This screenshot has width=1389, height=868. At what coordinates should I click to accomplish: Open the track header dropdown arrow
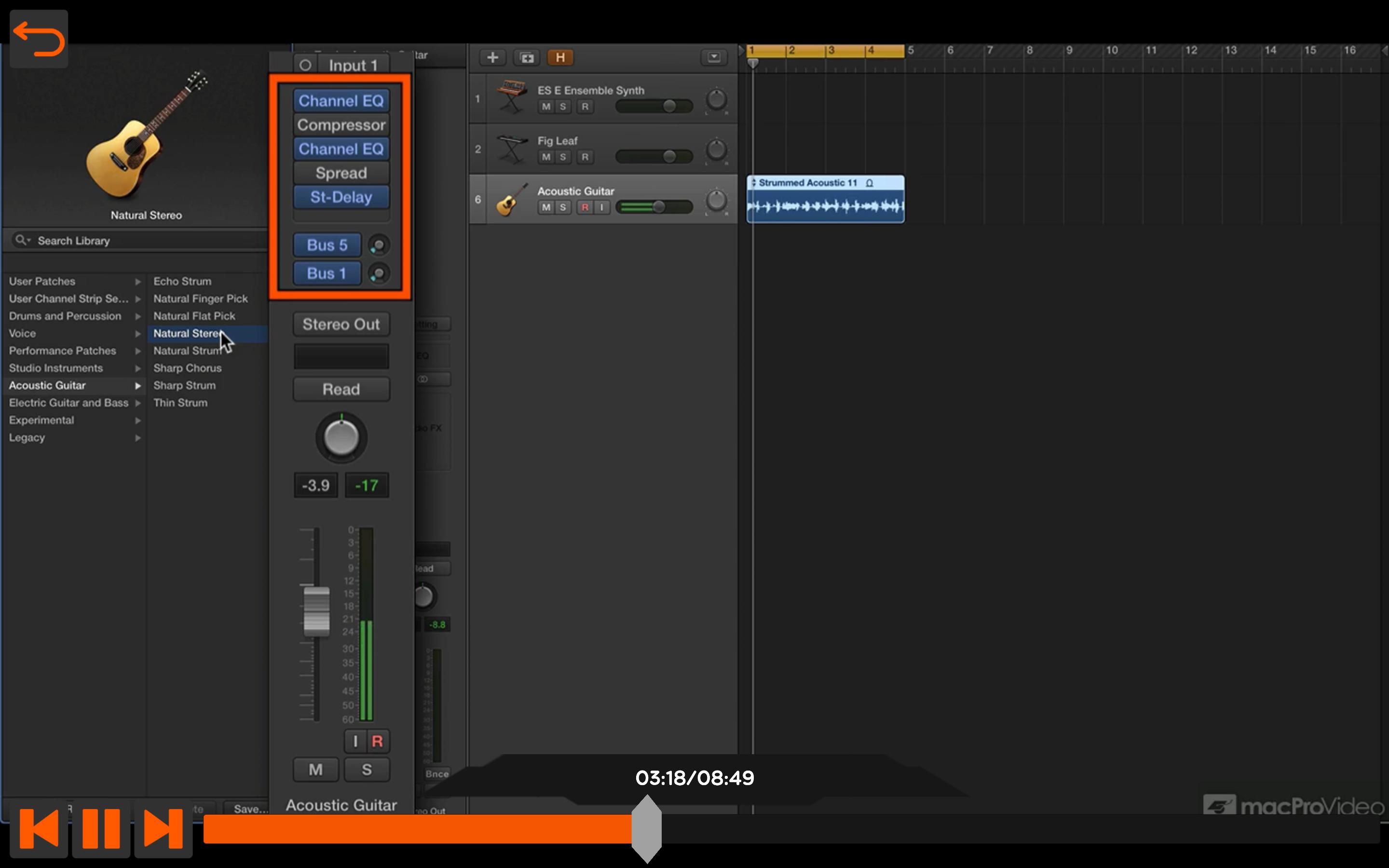coord(714,57)
